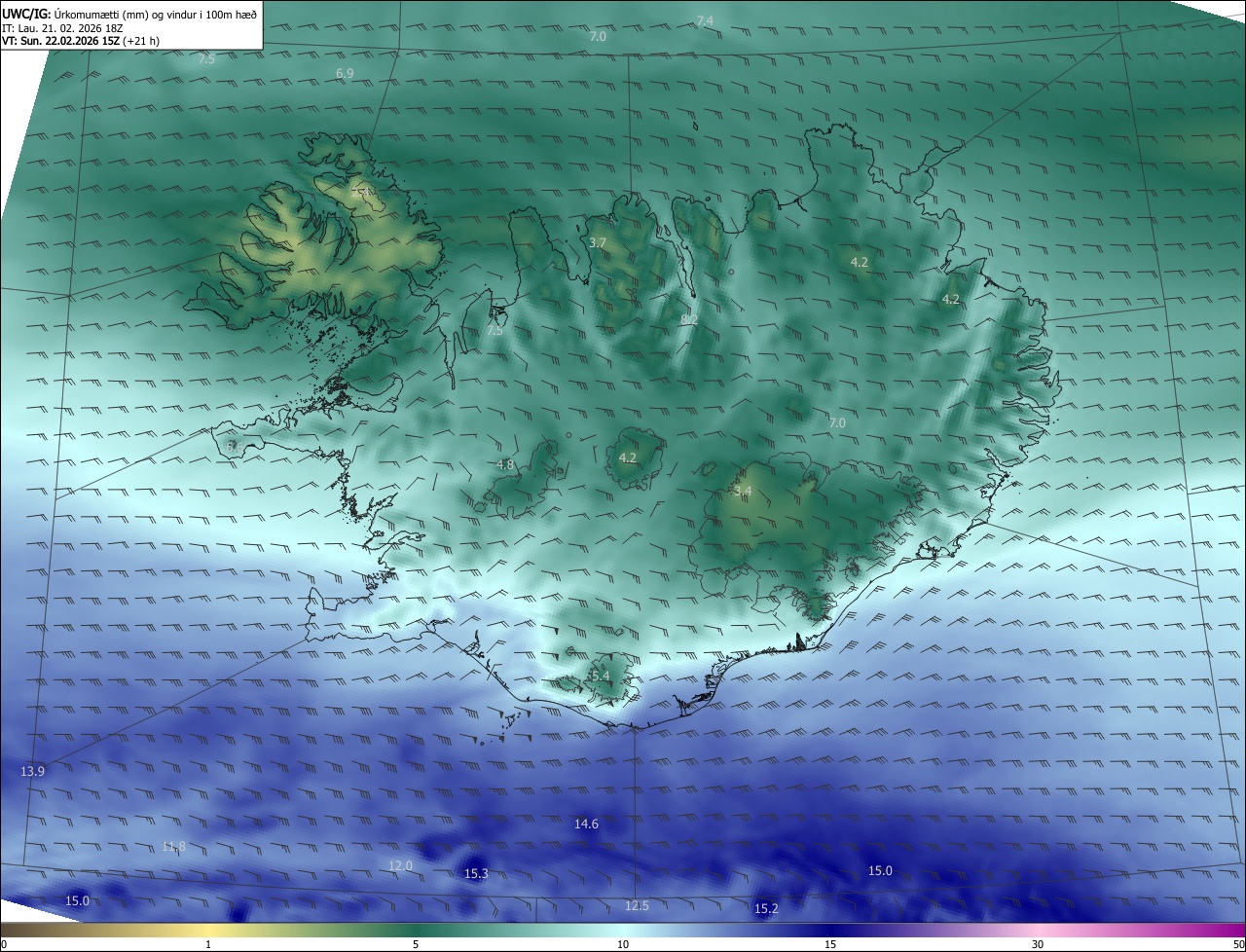Click the color scale tick label 50
Viewport: 1246px width, 952px height.
(1238, 945)
